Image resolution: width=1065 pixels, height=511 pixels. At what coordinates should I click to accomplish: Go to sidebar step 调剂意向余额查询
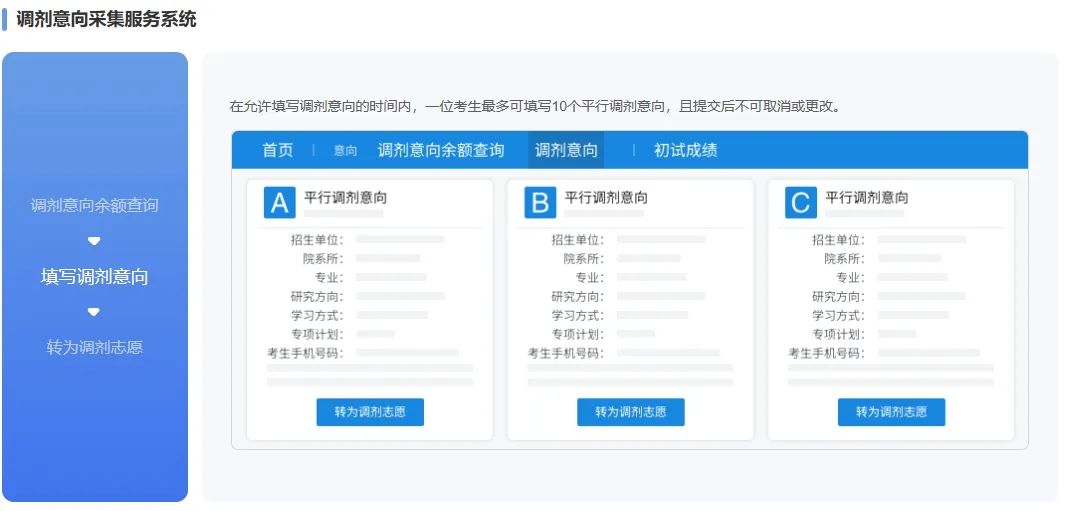(x=94, y=205)
